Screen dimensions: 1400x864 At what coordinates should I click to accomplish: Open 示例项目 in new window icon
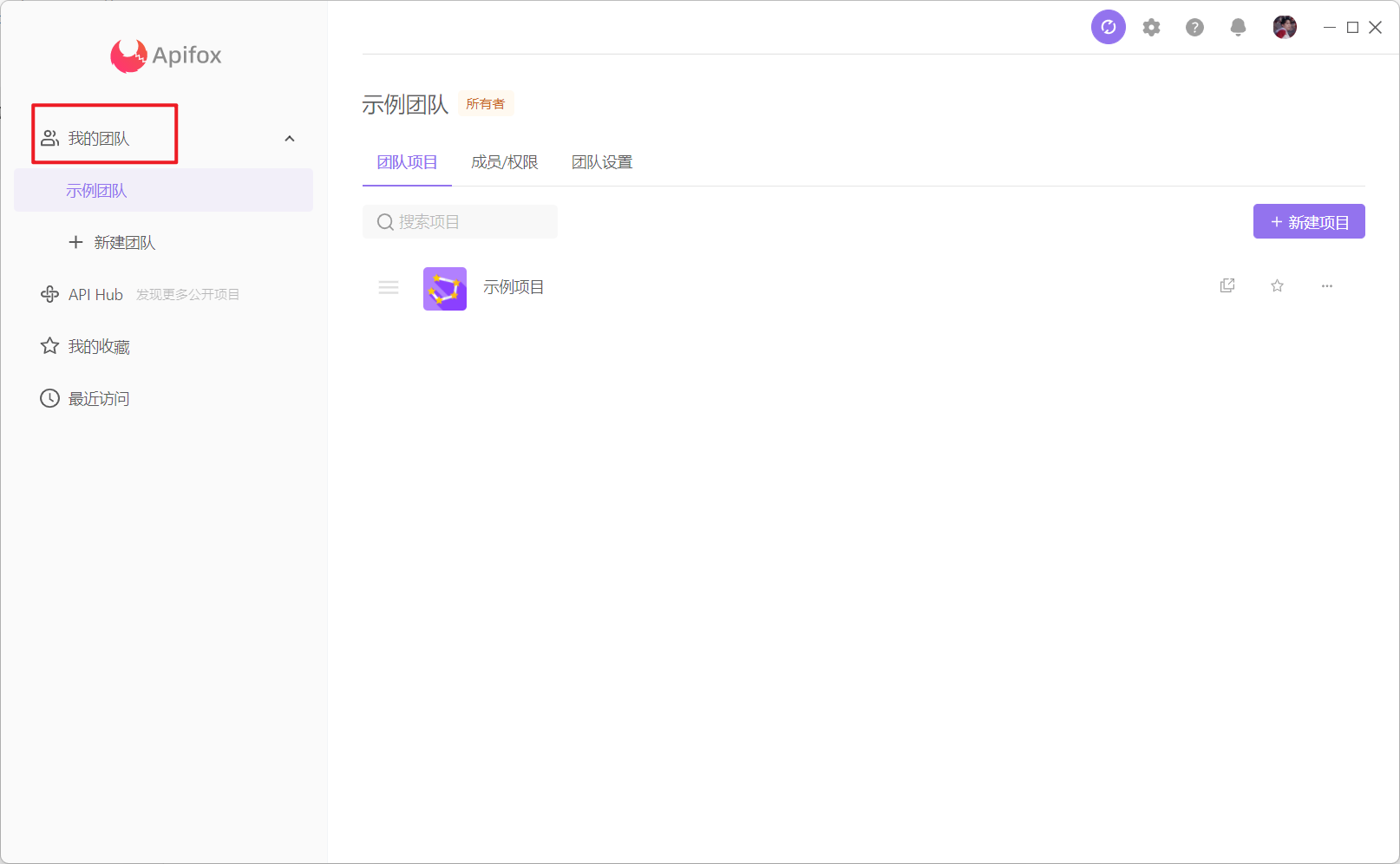click(x=1227, y=285)
